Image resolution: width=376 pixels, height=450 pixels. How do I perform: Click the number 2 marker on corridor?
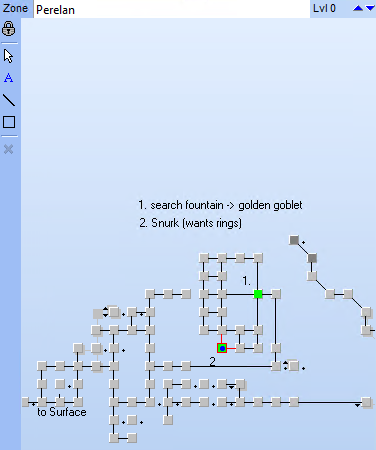coord(212,361)
